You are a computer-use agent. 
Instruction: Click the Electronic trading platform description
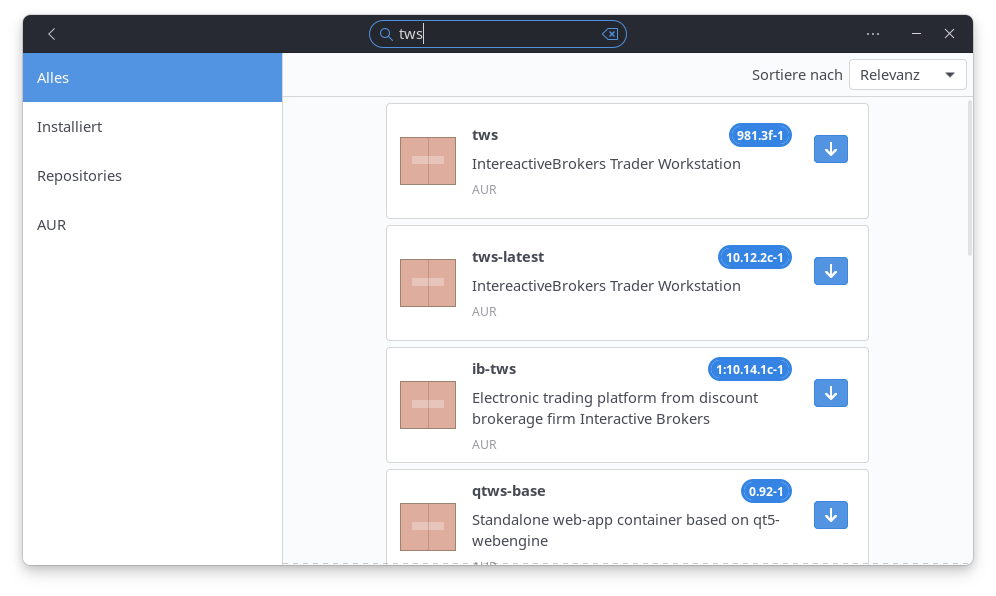click(x=615, y=408)
